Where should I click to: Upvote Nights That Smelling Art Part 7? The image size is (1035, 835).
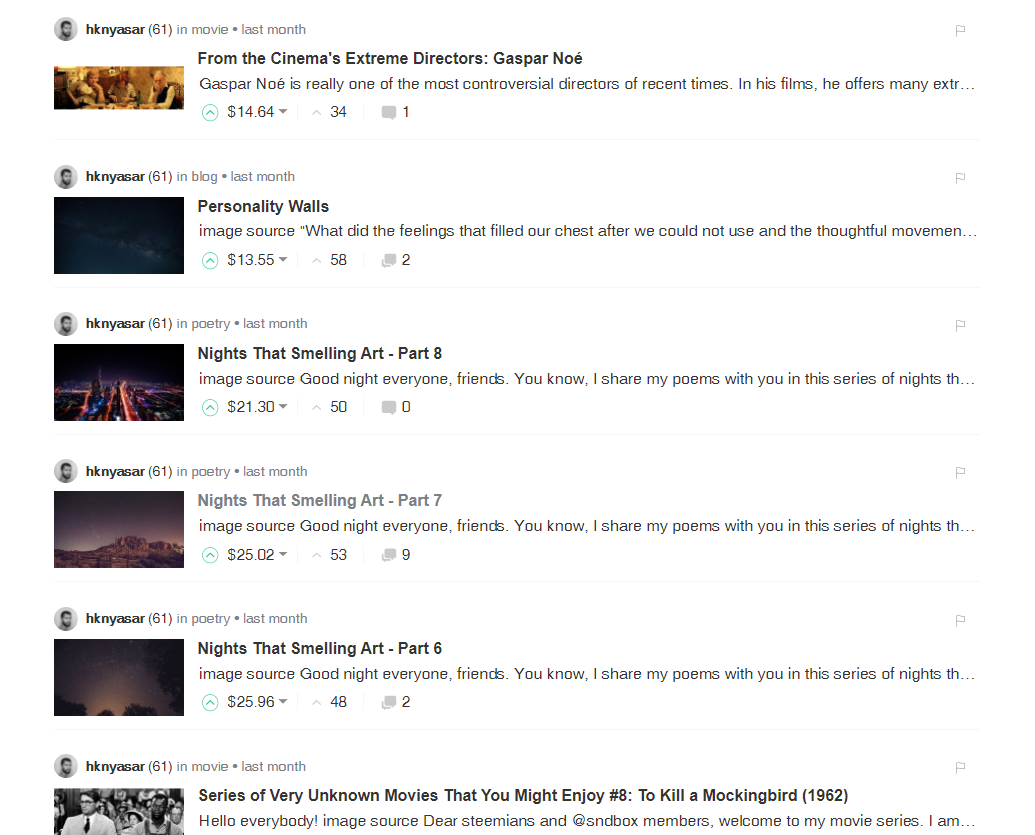(x=210, y=555)
